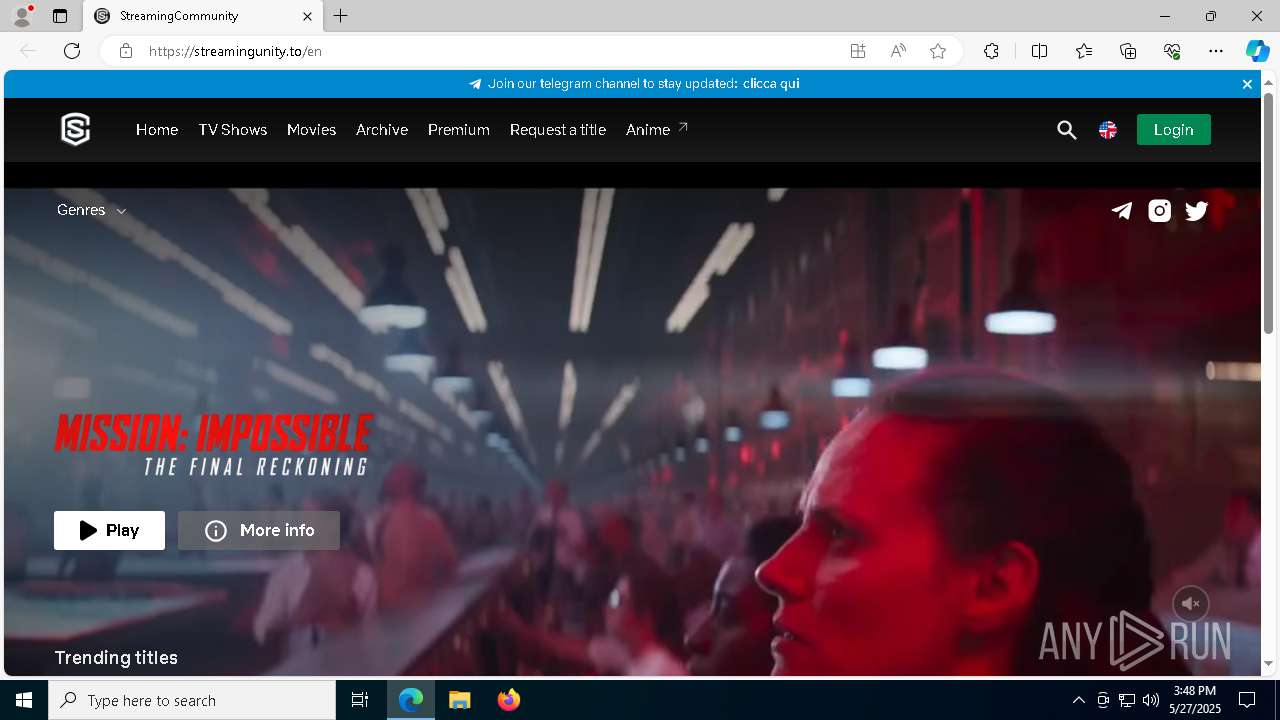This screenshot has width=1280, height=720.
Task: Launch the Copilot sidebar icon
Action: (x=1257, y=51)
